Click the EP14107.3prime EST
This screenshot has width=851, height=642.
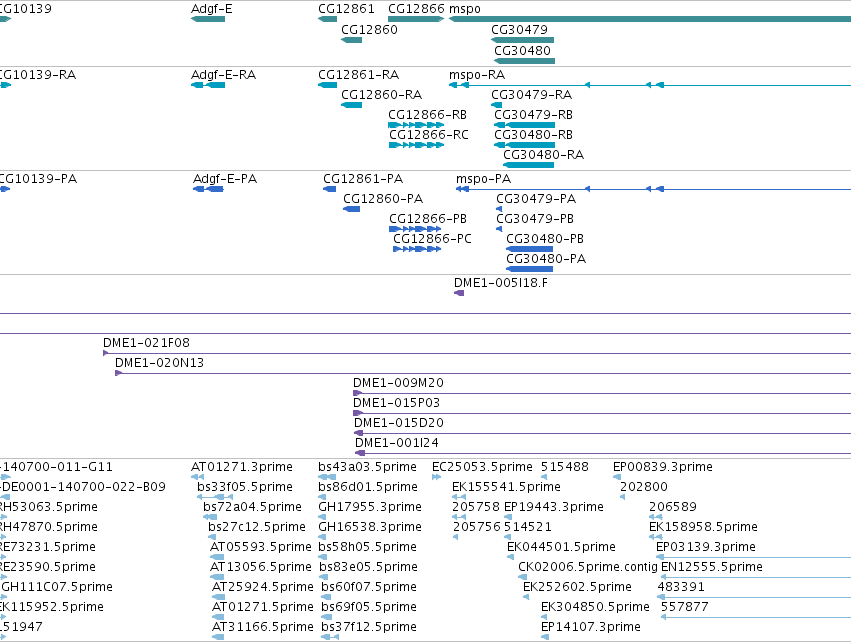click(x=545, y=638)
